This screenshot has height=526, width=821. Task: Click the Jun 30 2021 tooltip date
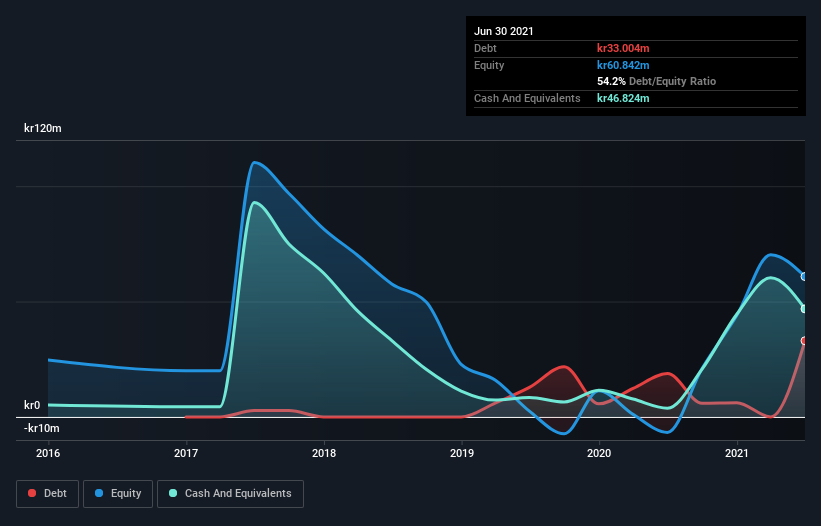pyautogui.click(x=504, y=31)
